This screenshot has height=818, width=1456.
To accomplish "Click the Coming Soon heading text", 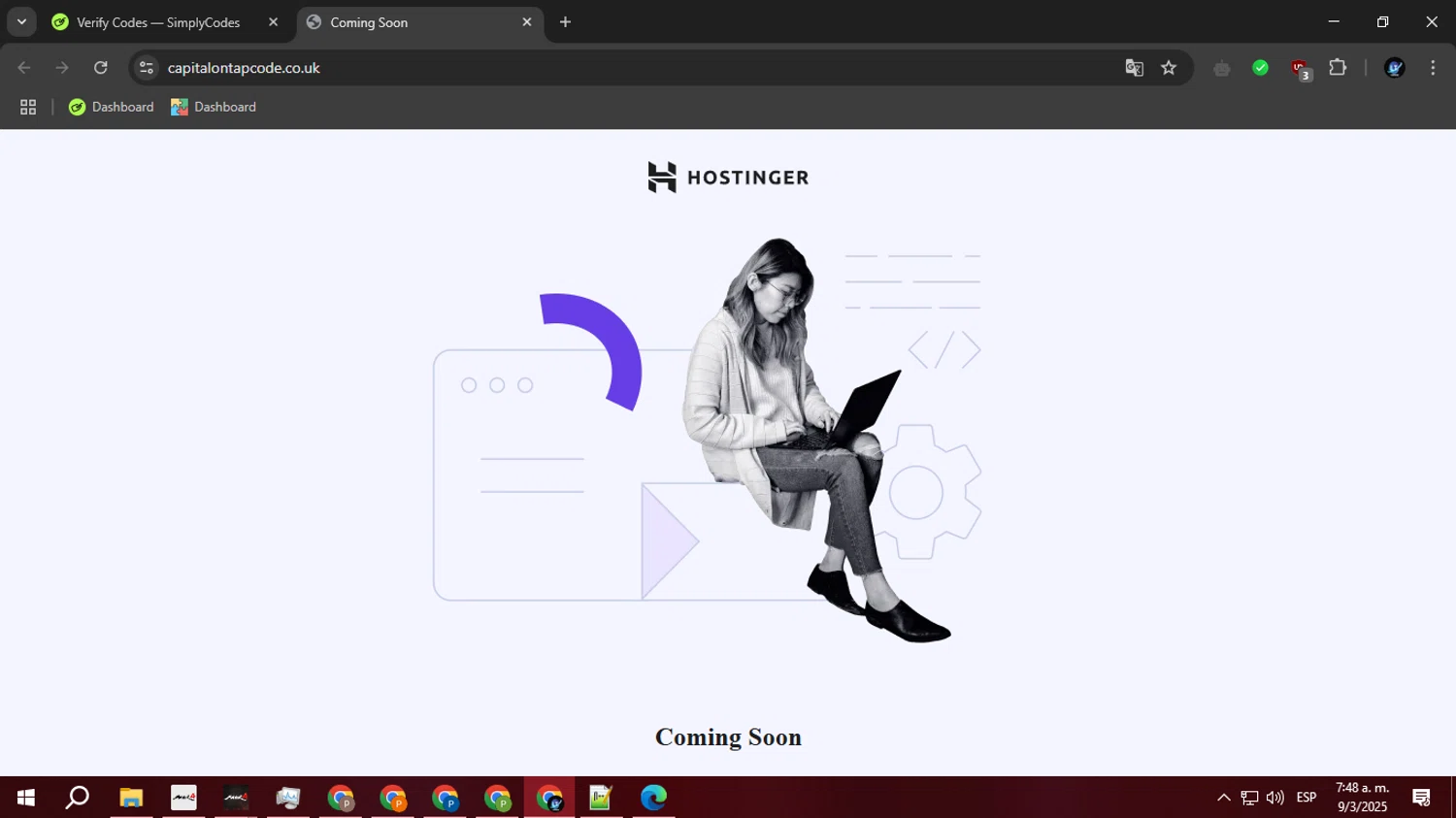I will (728, 737).
